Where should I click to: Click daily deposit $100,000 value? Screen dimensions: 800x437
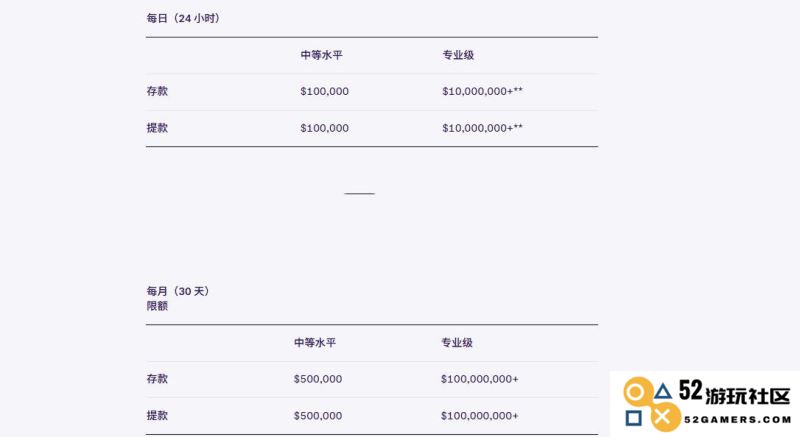(324, 91)
